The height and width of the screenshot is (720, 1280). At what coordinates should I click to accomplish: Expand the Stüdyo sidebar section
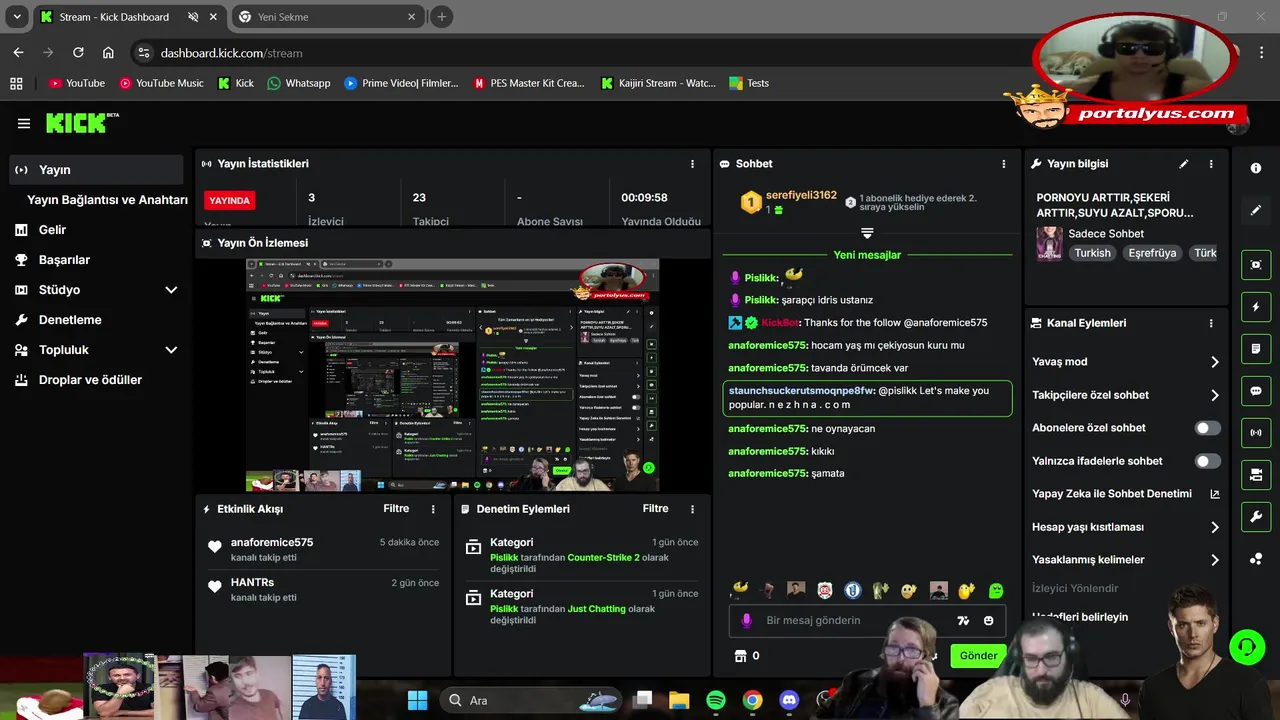click(171, 290)
